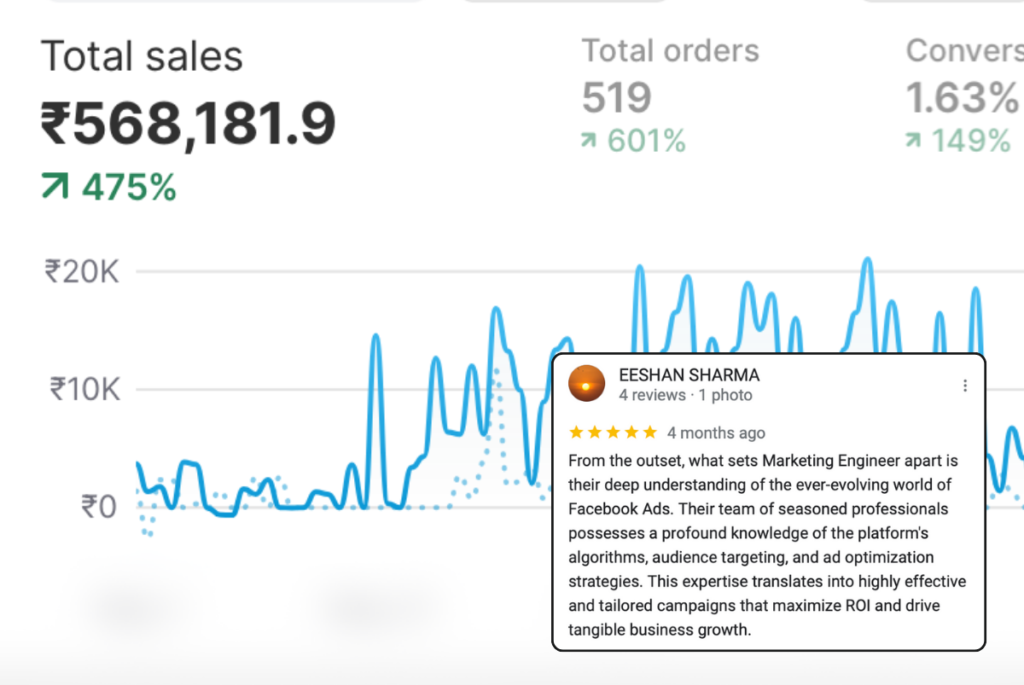Select the Total orders metric heading
The width and height of the screenshot is (1024, 685).
click(x=670, y=51)
